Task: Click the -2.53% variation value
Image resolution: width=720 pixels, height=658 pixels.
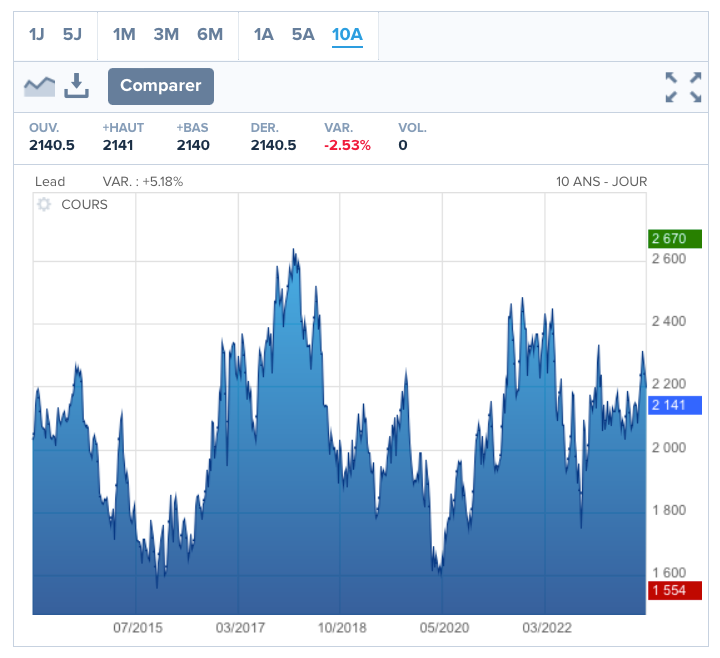Action: pyautogui.click(x=347, y=145)
